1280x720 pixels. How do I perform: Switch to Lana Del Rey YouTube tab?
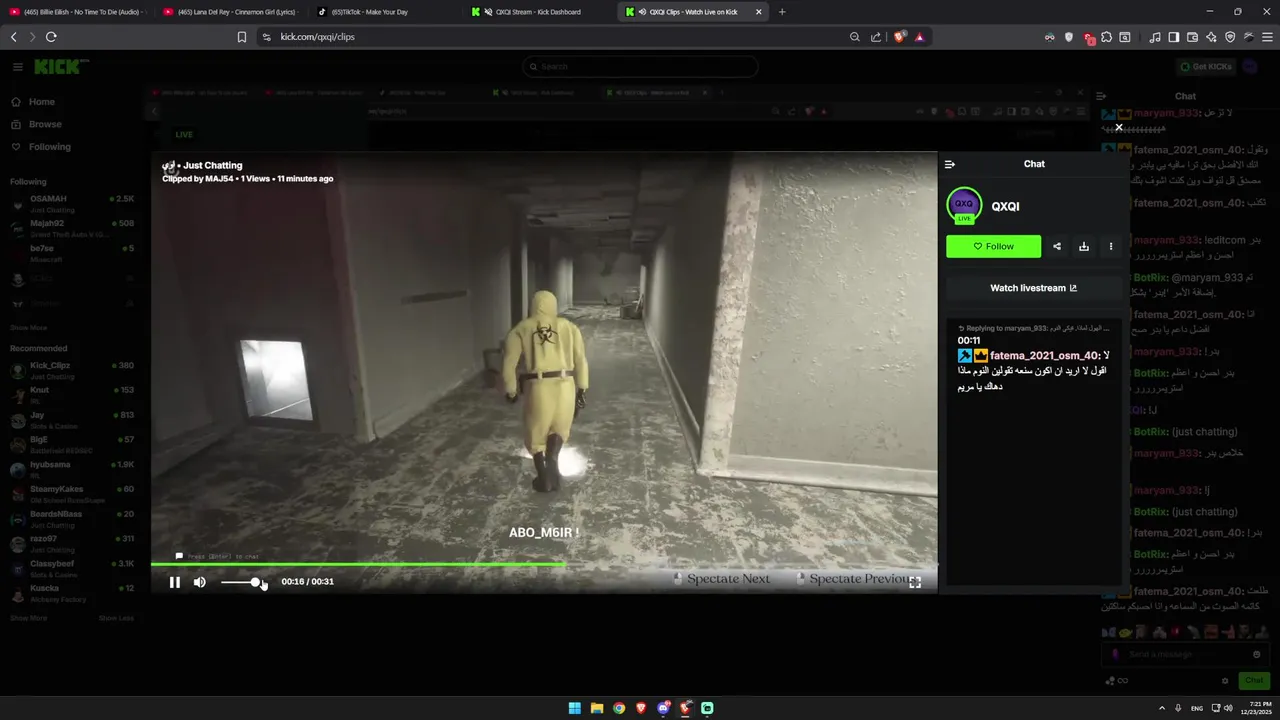tap(230, 12)
